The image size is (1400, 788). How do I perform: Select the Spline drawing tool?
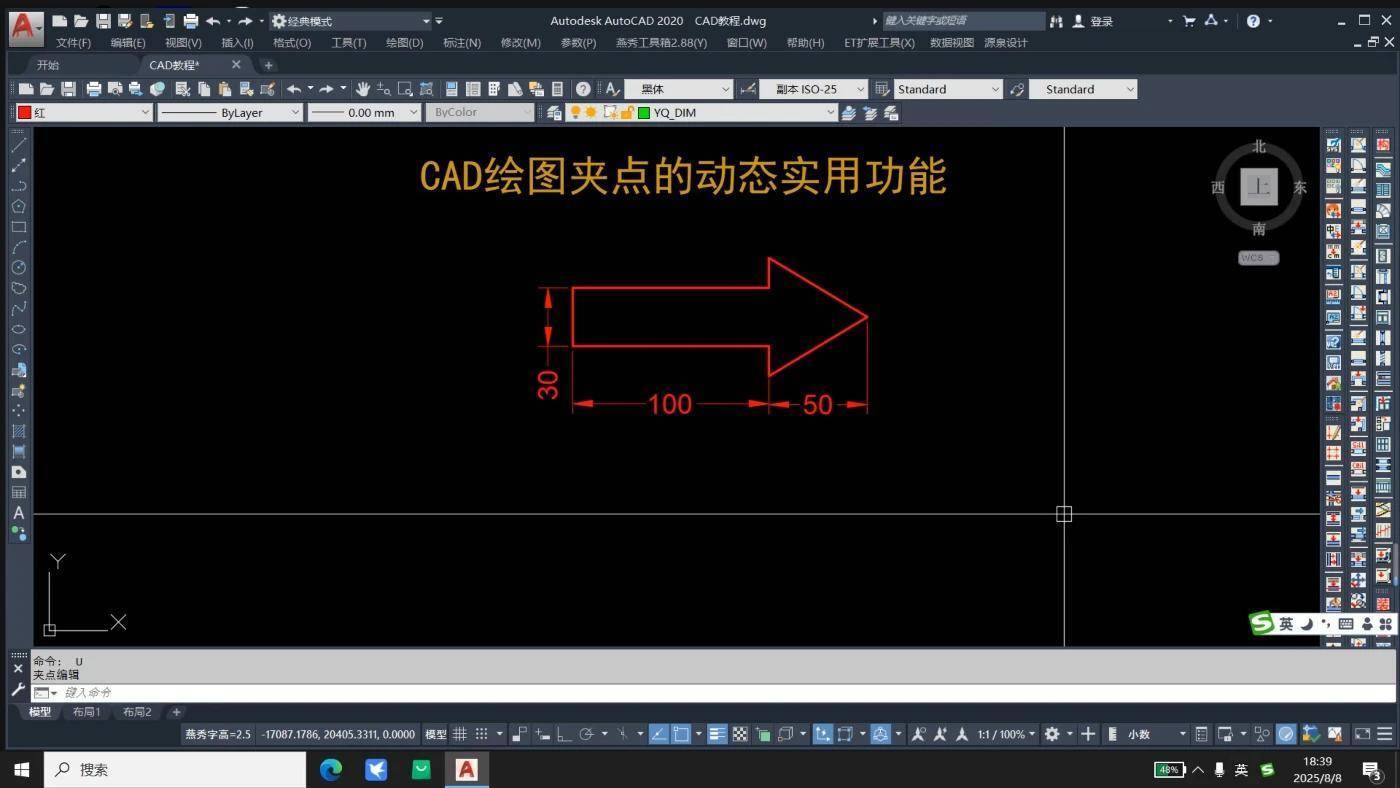[18, 308]
